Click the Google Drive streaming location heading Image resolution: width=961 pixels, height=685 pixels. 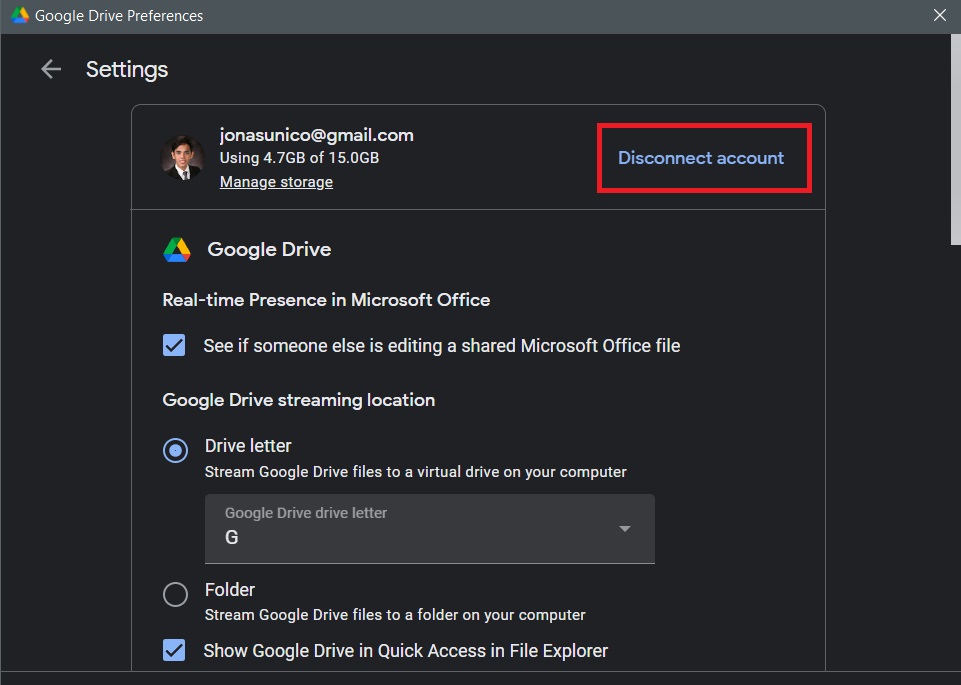click(x=298, y=400)
